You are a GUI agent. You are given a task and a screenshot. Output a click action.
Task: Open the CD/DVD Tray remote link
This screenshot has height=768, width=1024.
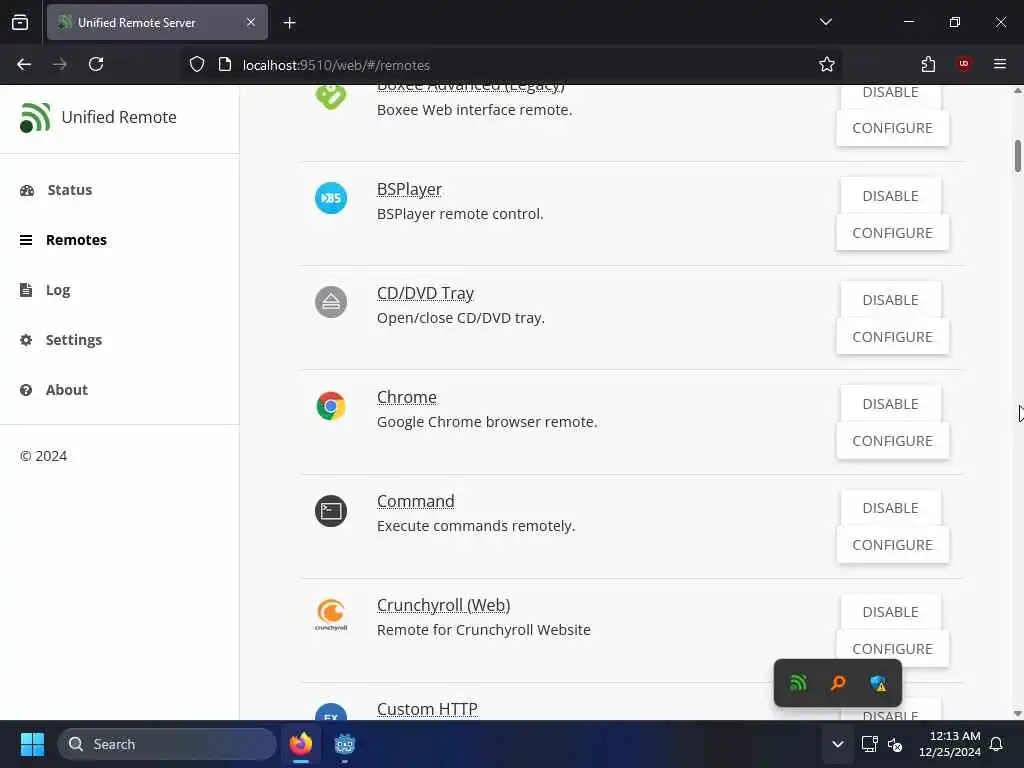click(x=425, y=293)
